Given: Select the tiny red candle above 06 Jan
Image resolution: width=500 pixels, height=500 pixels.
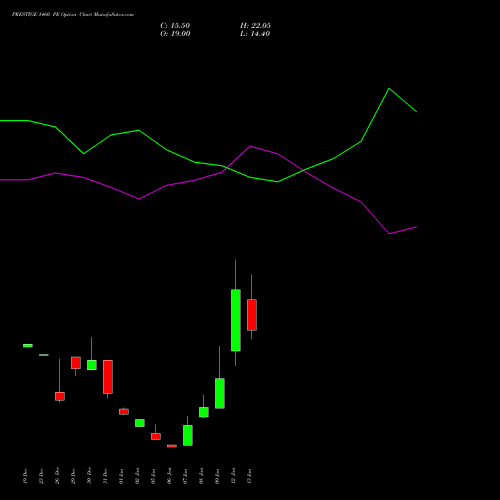Looking at the screenshot, I should [172, 446].
